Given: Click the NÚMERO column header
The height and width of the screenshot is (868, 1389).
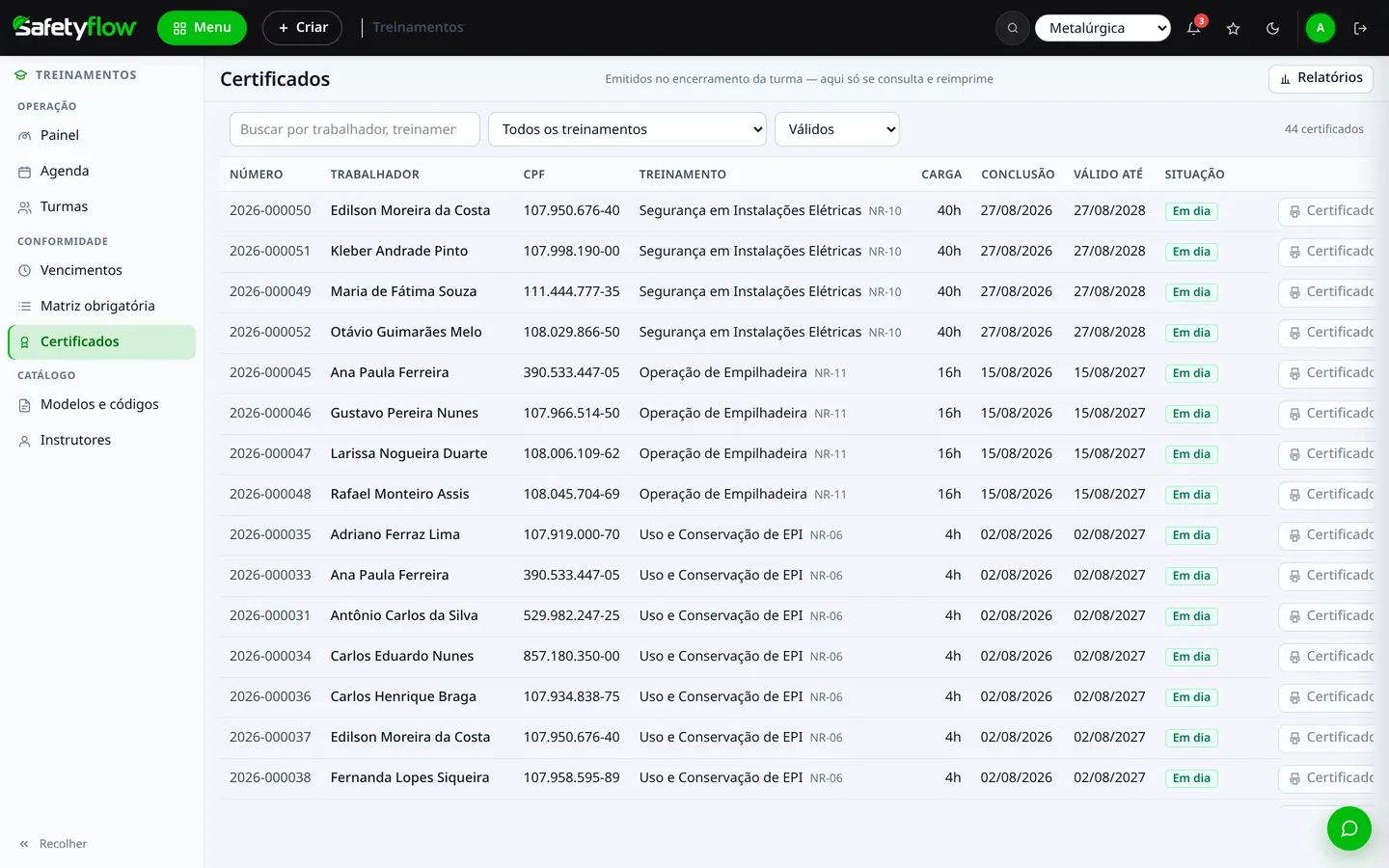Looking at the screenshot, I should (x=257, y=175).
